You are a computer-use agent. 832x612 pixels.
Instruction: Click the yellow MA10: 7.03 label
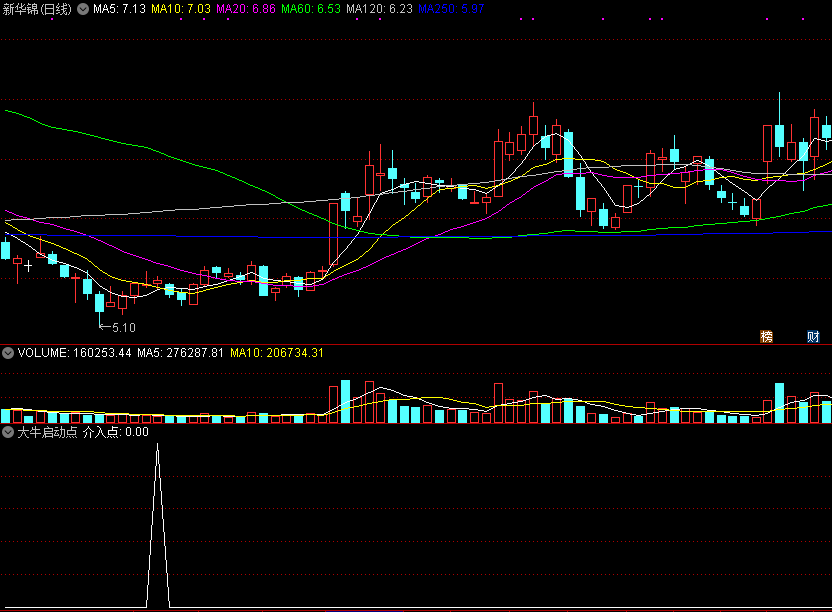[181, 9]
